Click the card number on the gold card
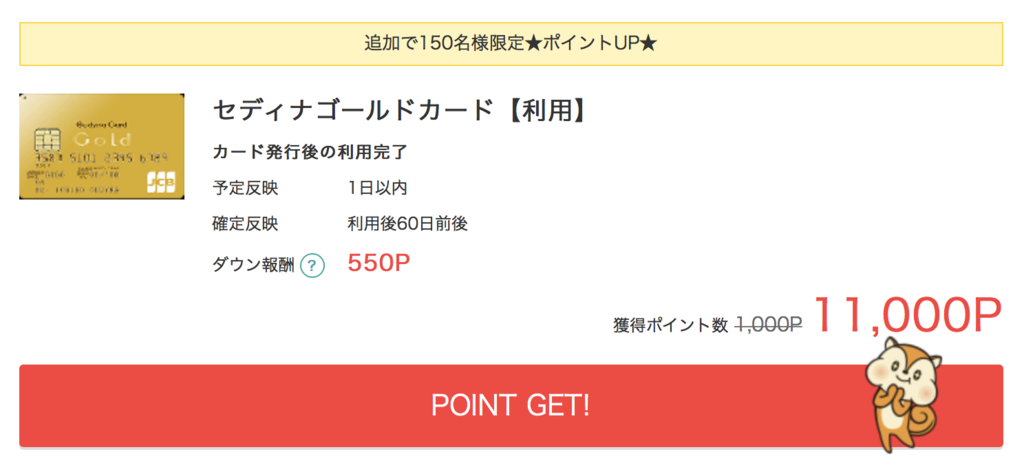 101,157
